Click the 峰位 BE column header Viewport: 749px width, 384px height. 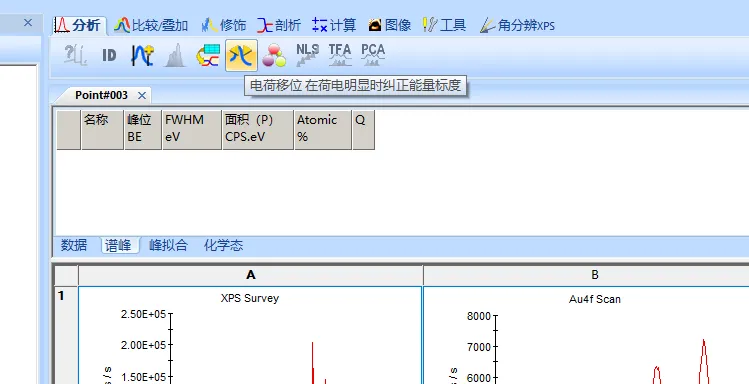click(x=143, y=130)
